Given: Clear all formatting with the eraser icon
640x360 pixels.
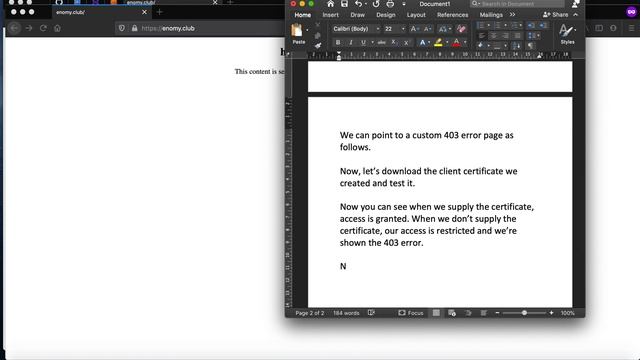Looking at the screenshot, I should click(461, 29).
